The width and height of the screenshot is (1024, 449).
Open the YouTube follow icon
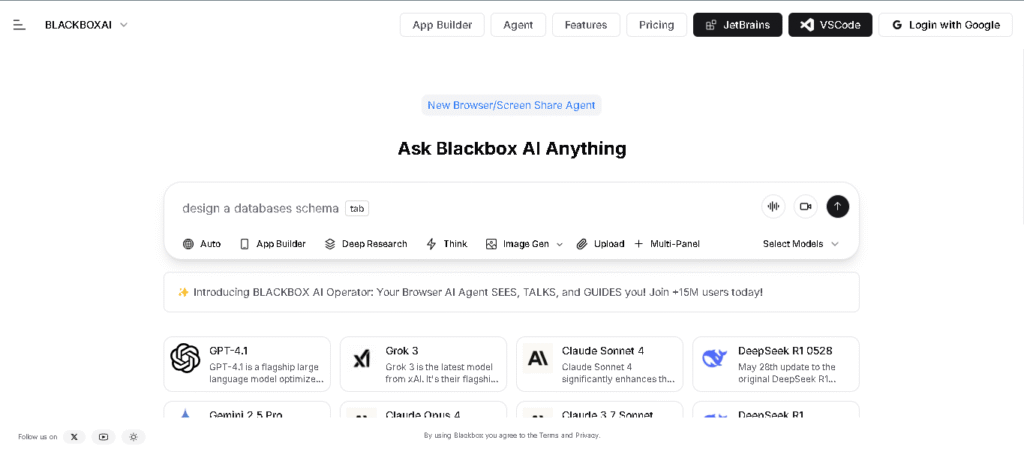103,437
